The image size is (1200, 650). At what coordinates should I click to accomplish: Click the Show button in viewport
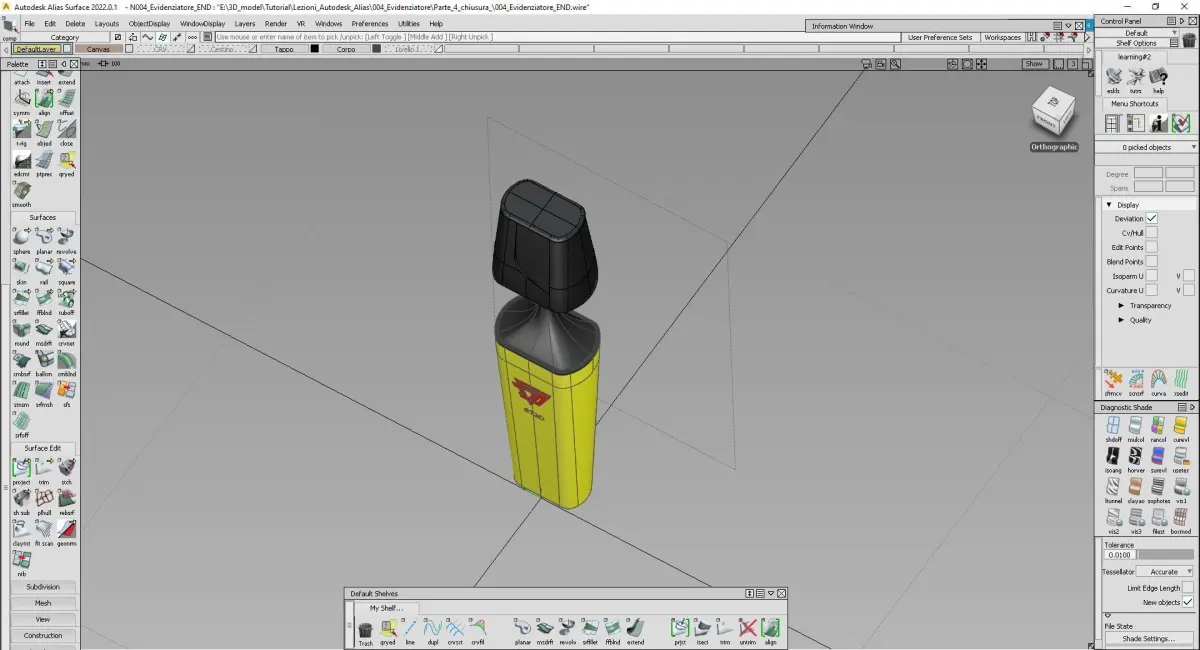pyautogui.click(x=1034, y=64)
